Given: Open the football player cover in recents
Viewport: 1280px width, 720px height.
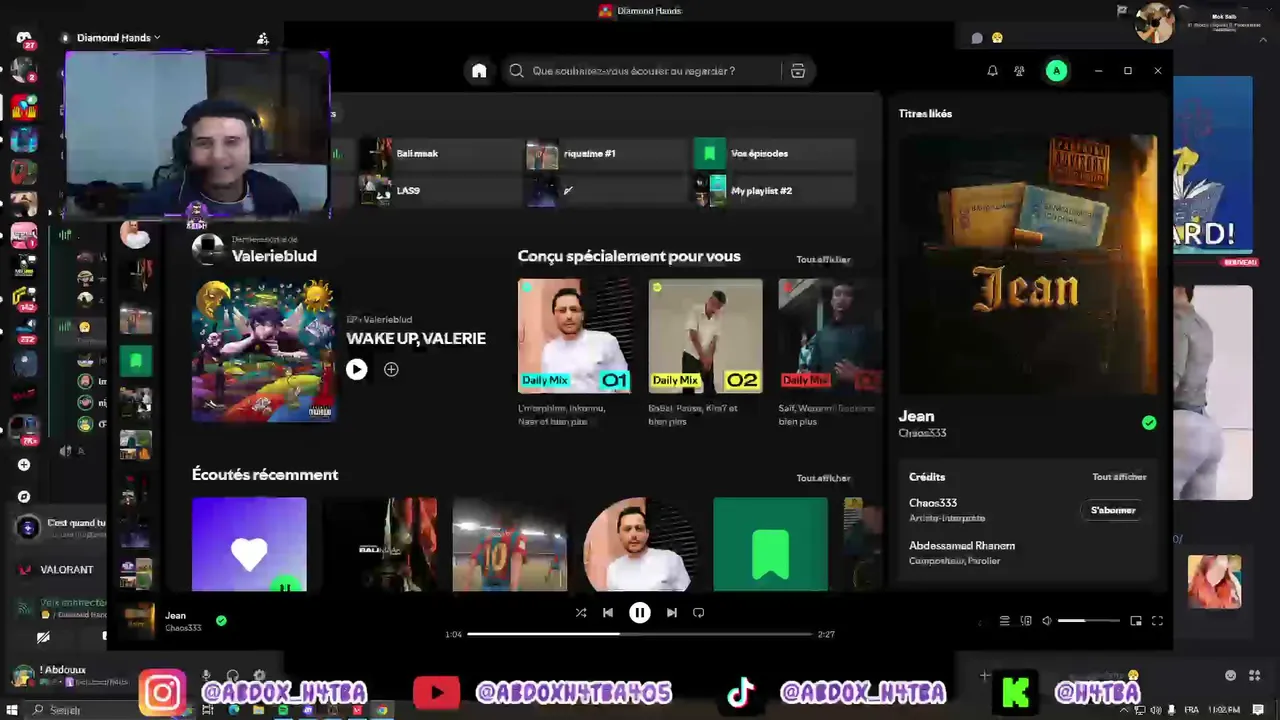Looking at the screenshot, I should [509, 544].
